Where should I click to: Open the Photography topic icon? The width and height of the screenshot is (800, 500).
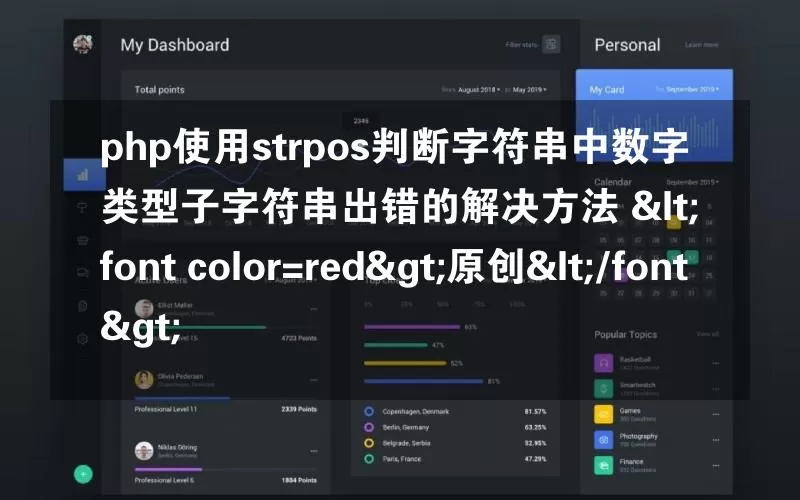pyautogui.click(x=604, y=440)
